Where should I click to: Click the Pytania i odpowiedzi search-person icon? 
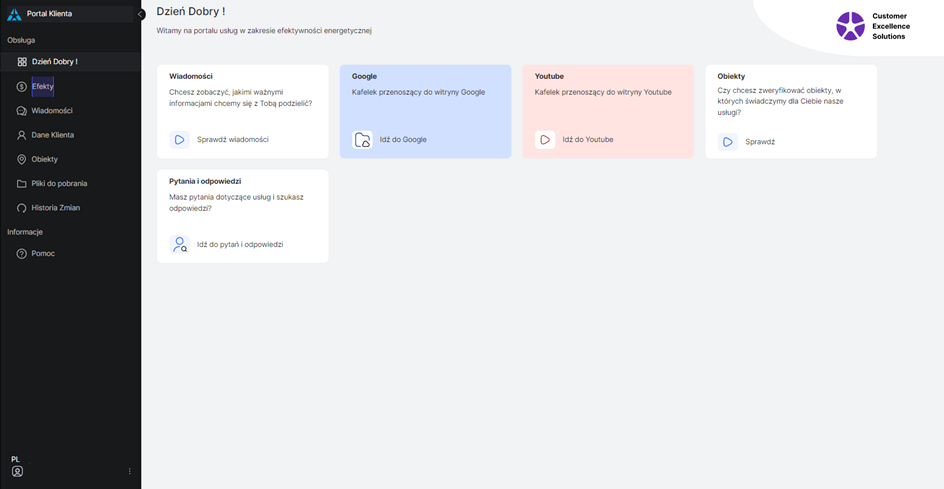click(x=180, y=244)
